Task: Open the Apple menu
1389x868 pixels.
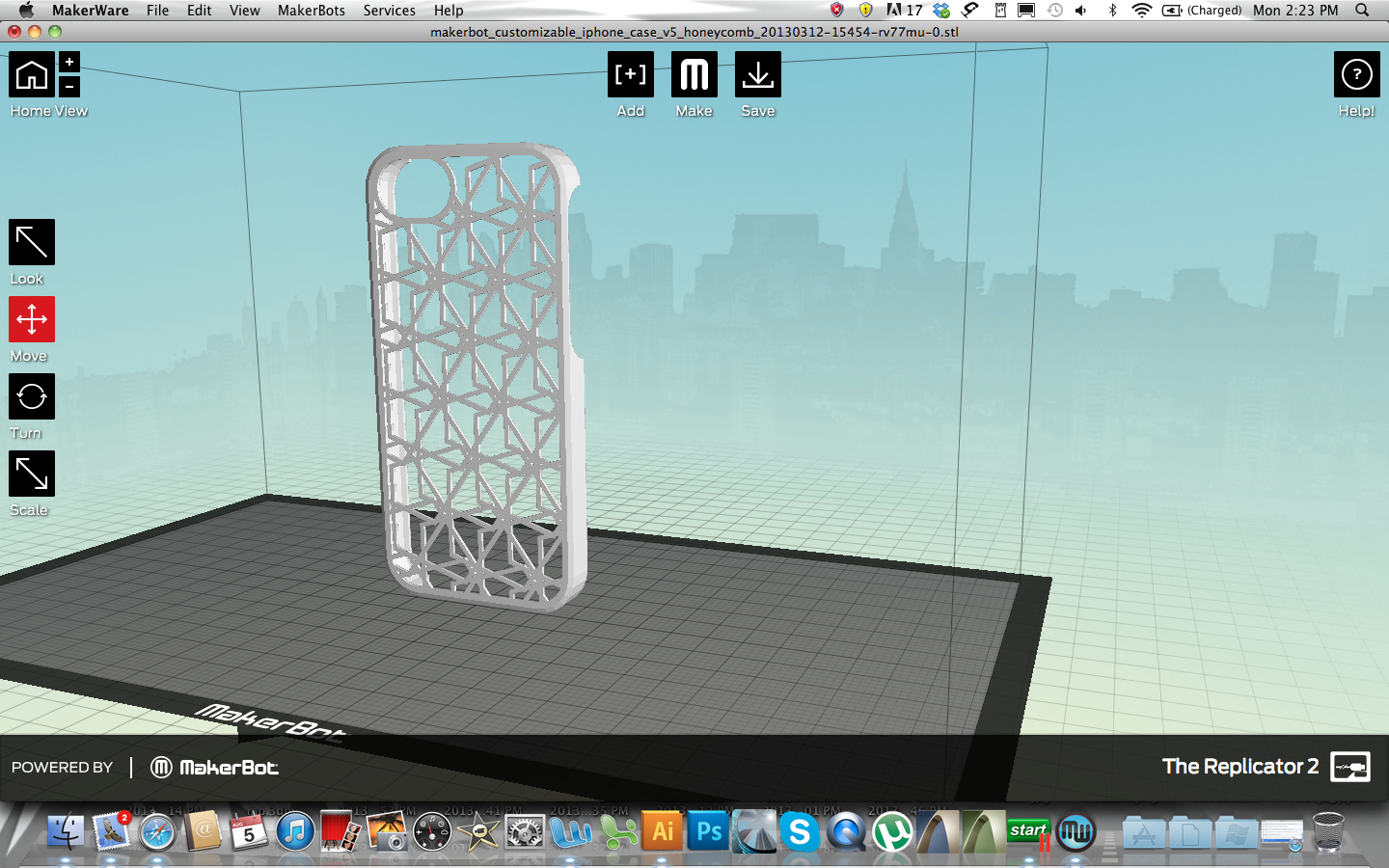Action: pos(26,11)
